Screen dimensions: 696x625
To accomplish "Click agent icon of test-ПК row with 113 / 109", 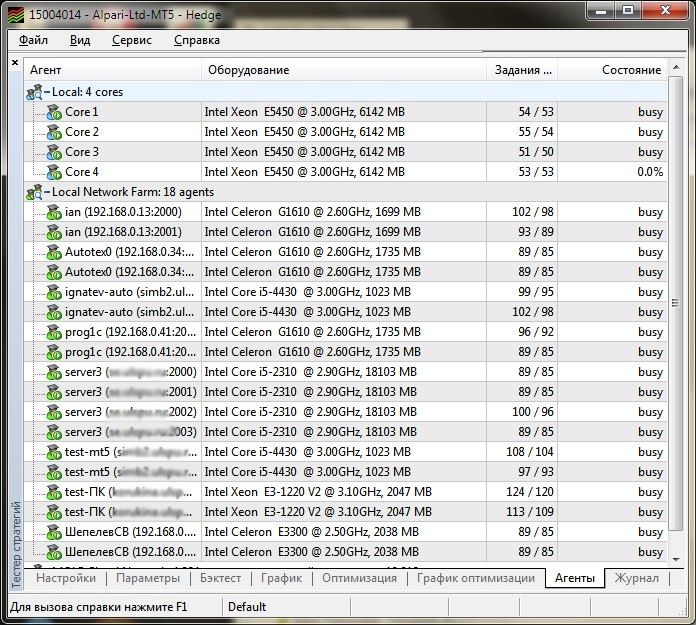I will pyautogui.click(x=54, y=512).
